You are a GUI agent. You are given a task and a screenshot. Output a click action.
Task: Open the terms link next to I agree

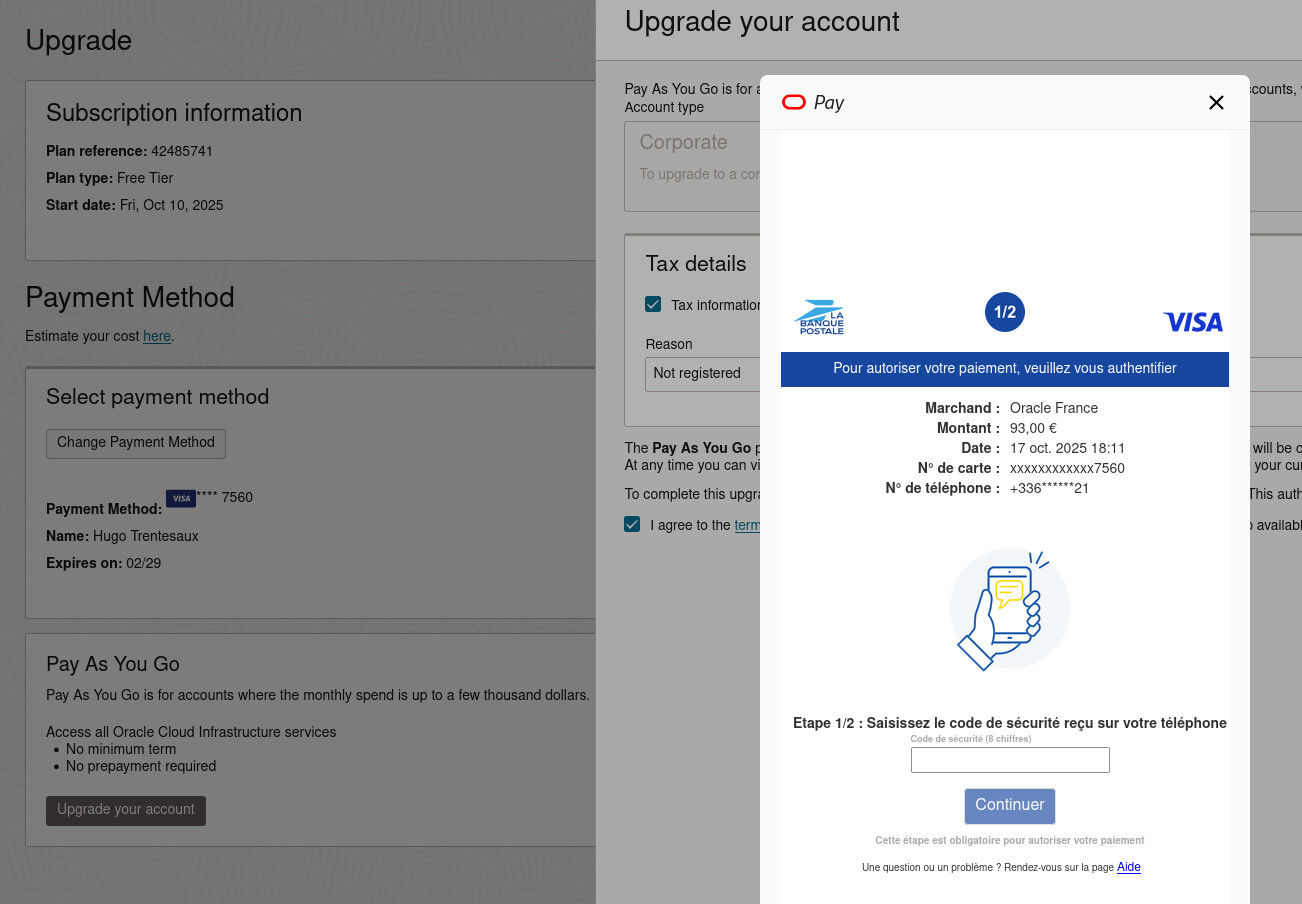tap(747, 525)
